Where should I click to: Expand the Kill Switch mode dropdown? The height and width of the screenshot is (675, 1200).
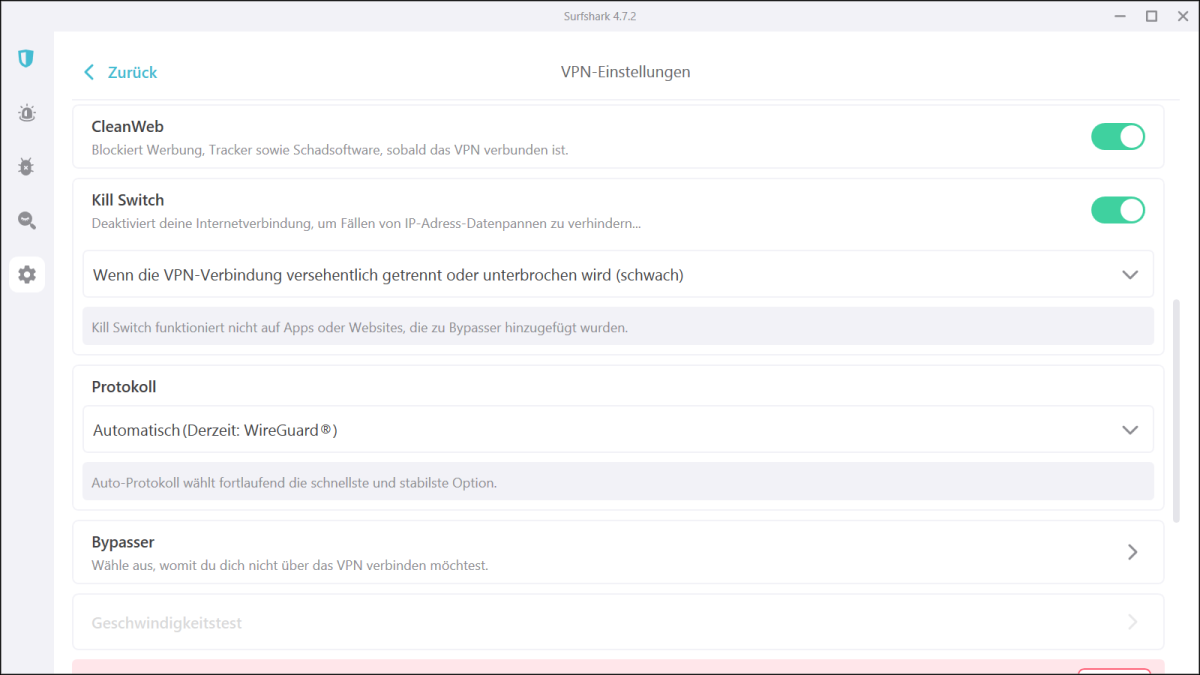tap(618, 274)
